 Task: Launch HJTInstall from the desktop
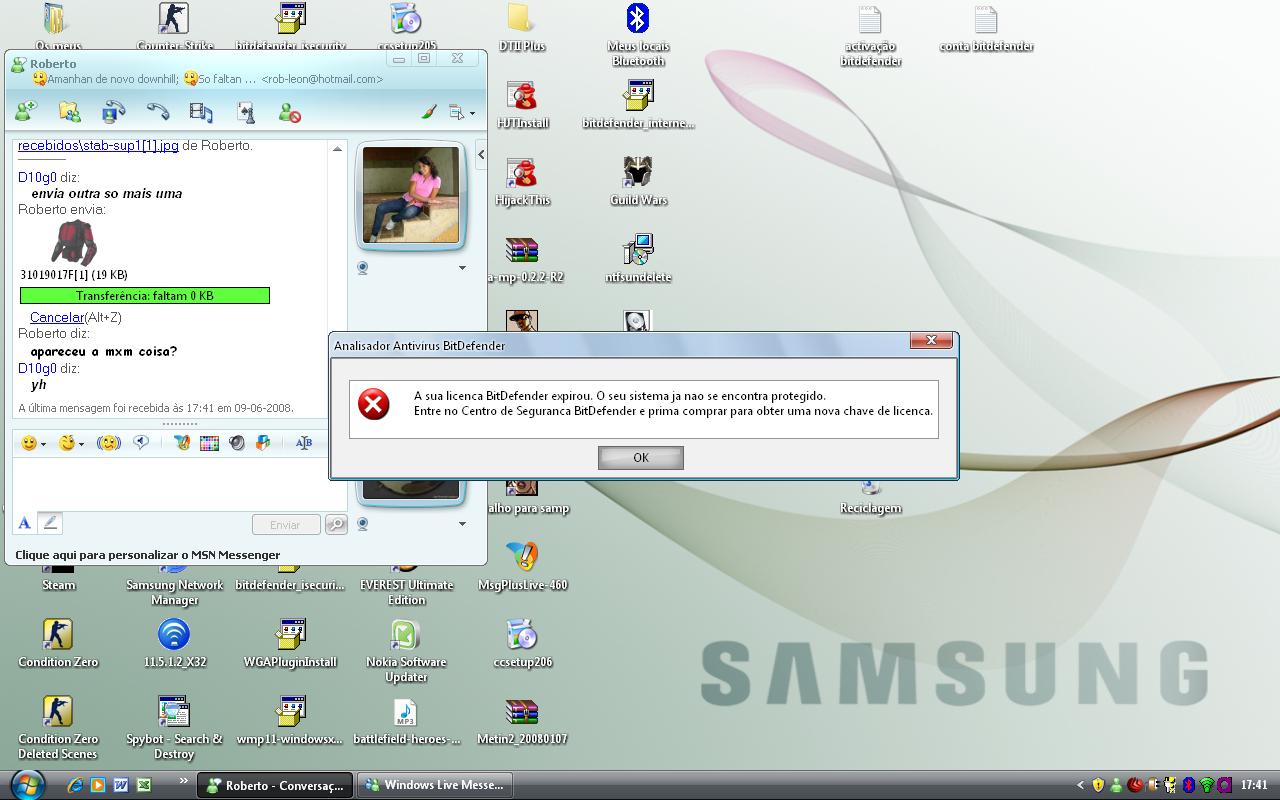click(522, 104)
